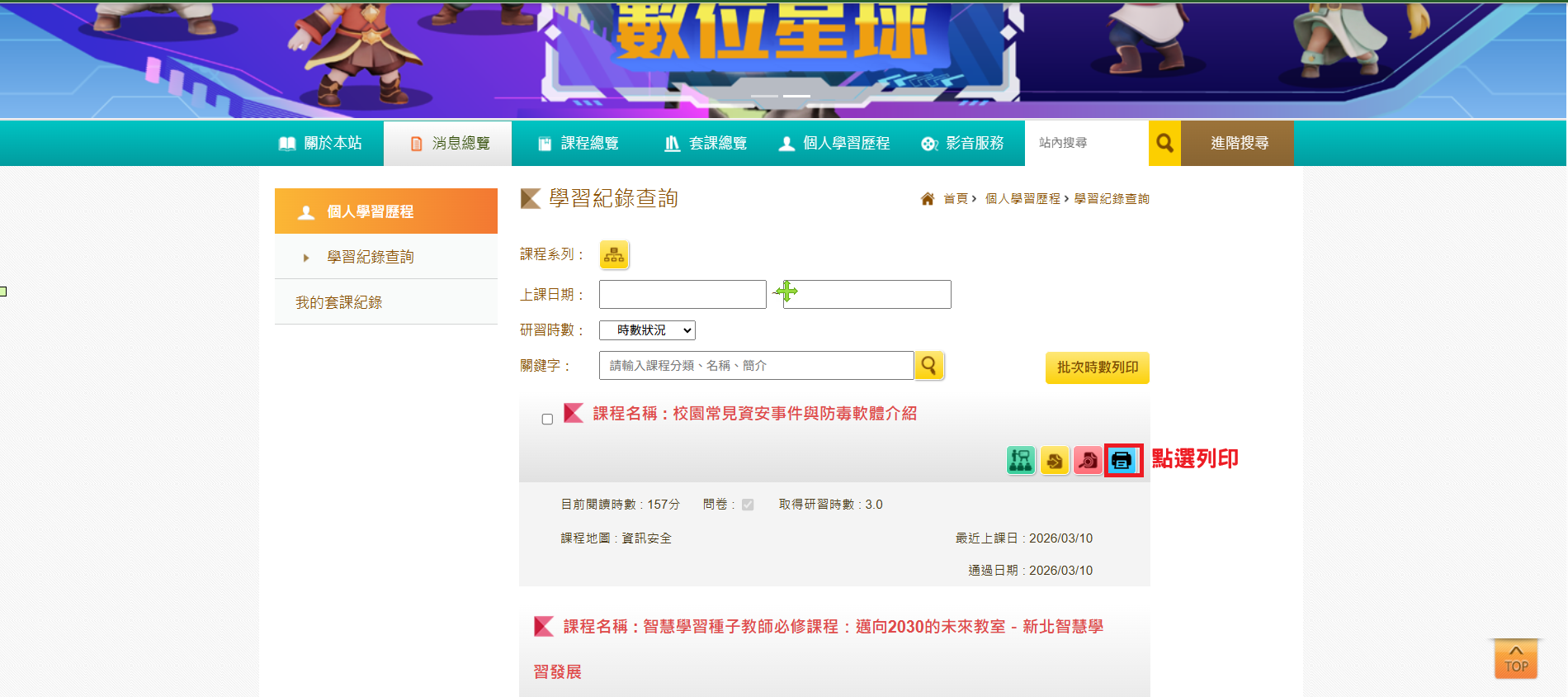1568x697 pixels.
Task: Click the yellow icon beside the green one
Action: [x=1055, y=461]
